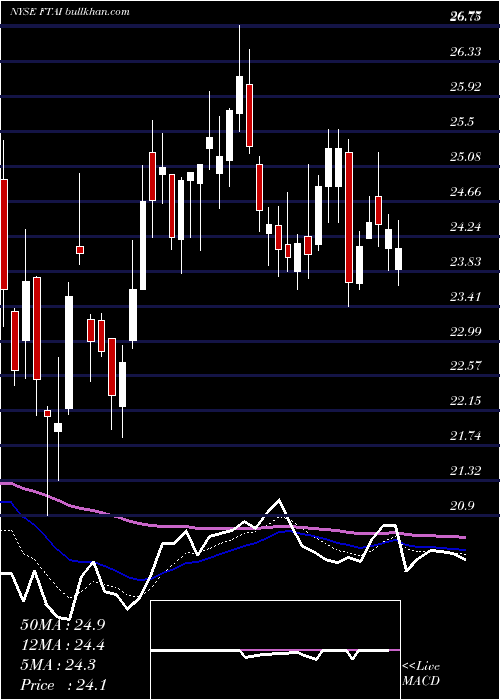Select the 23.41 price axis label
The image size is (500, 700).
pos(466,296)
